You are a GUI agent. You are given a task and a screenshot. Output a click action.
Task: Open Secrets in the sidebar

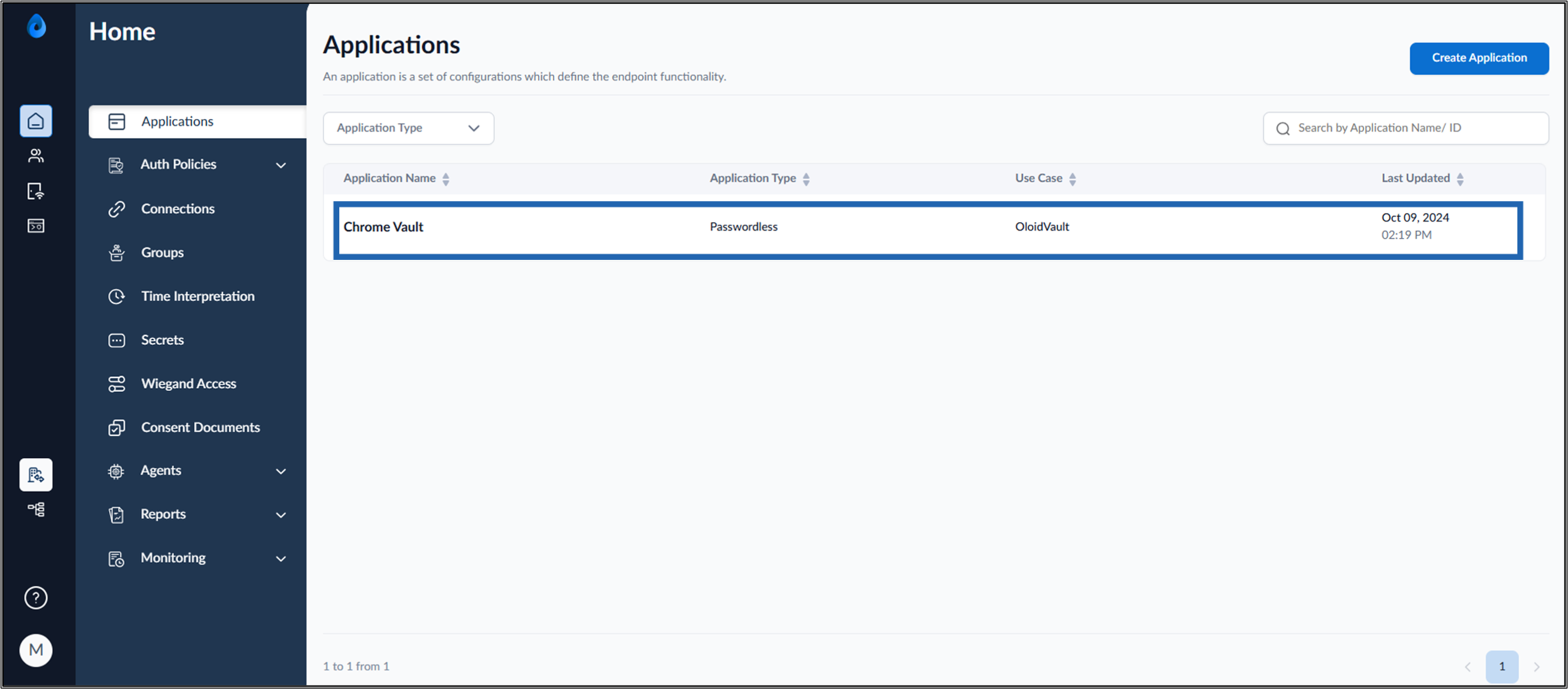162,339
